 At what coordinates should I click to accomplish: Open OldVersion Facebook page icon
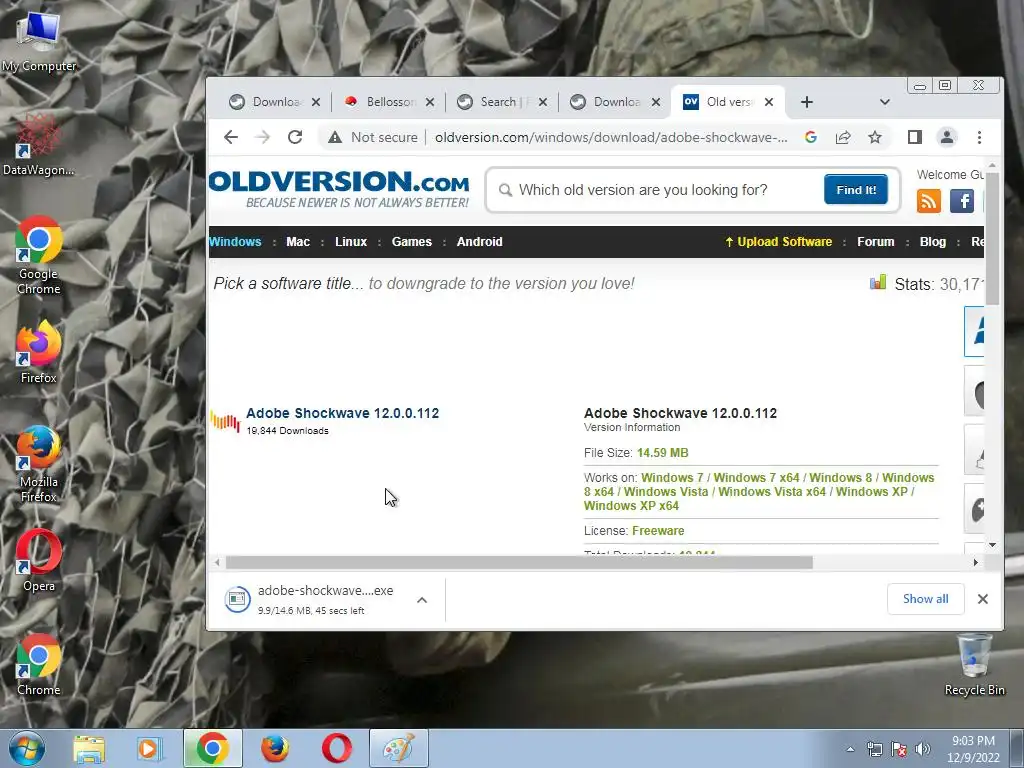point(962,201)
